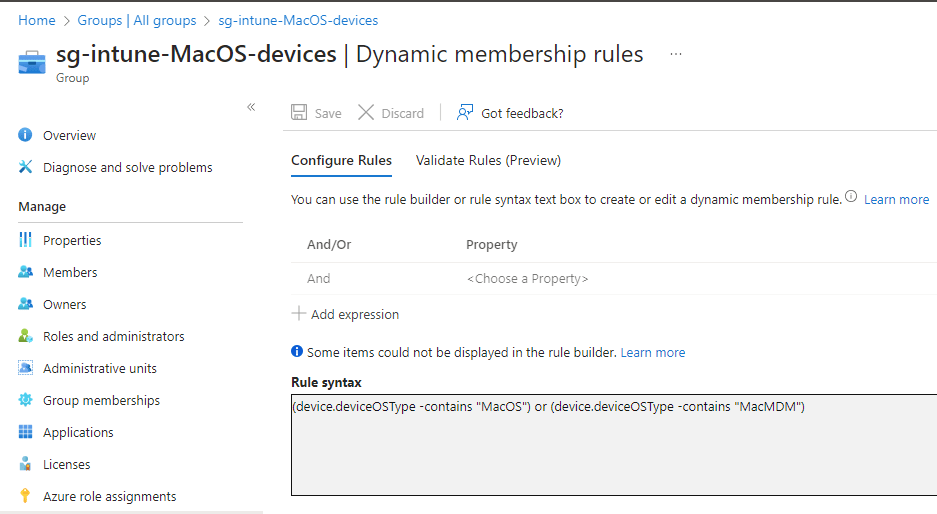Open Got feedback? link
Viewport: 937px width, 514px height.
click(x=510, y=113)
